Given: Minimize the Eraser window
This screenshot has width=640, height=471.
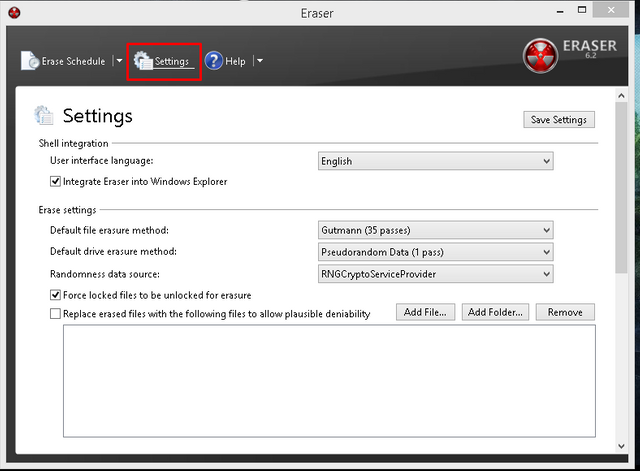Looking at the screenshot, I should pos(560,11).
